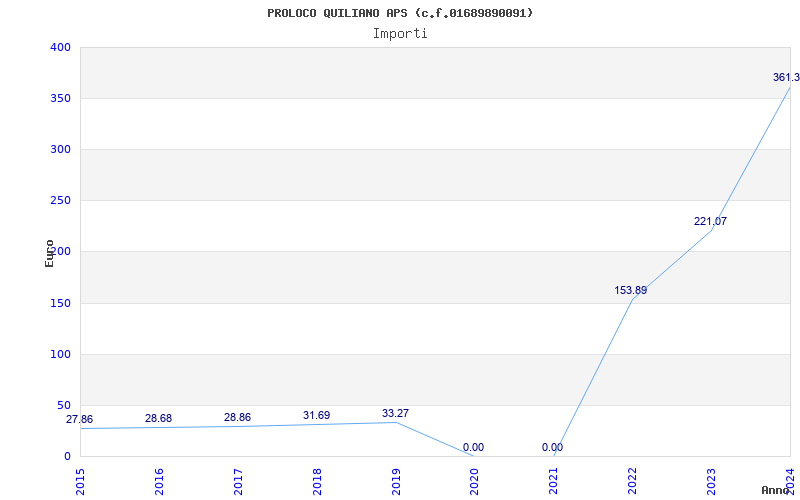800x500 pixels.
Task: Select the 361.3 data label
Action: coord(786,78)
